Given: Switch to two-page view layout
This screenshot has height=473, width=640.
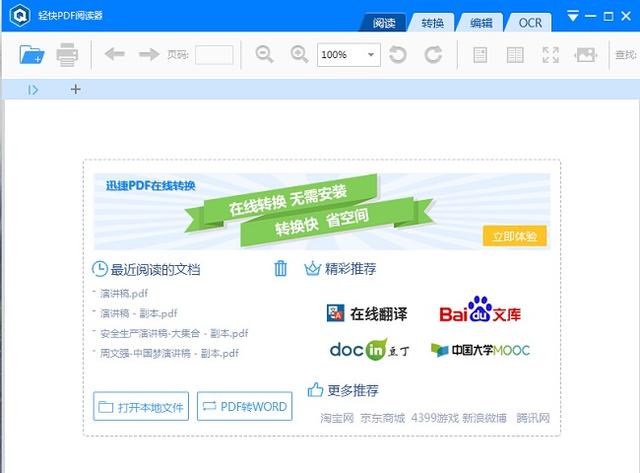Looking at the screenshot, I should (515, 55).
